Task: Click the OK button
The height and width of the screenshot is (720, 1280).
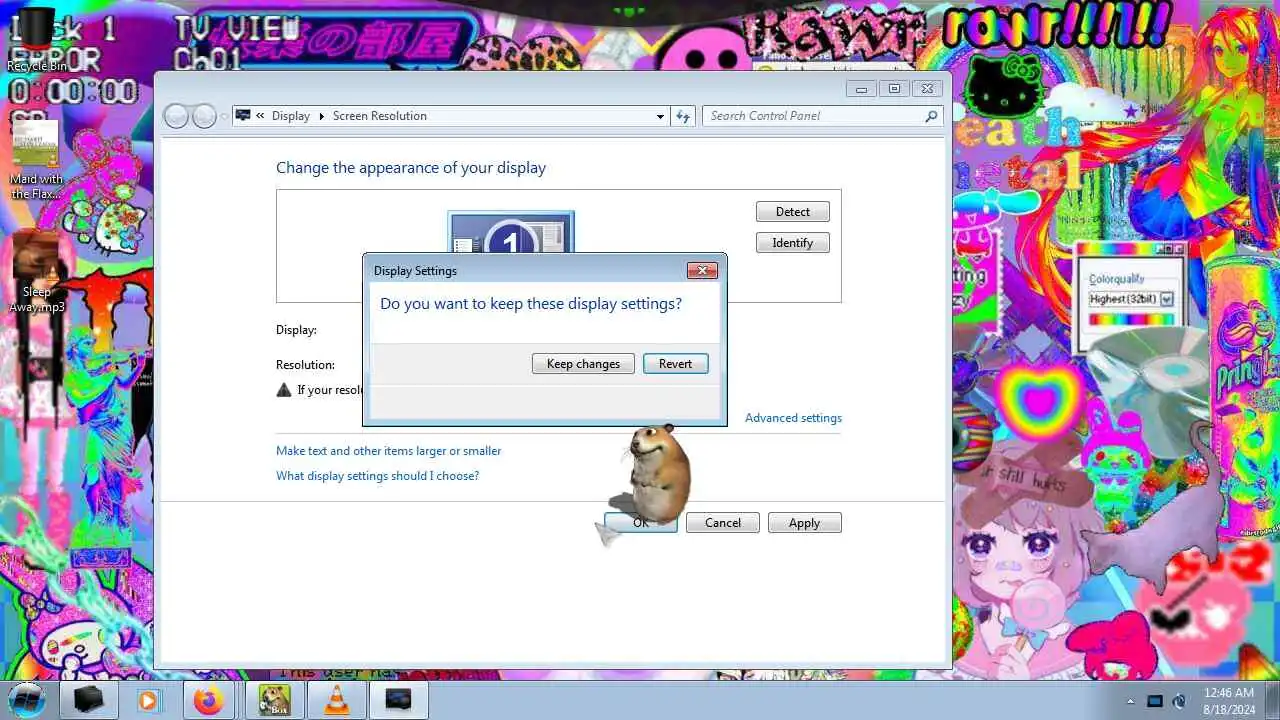Action: [x=641, y=523]
